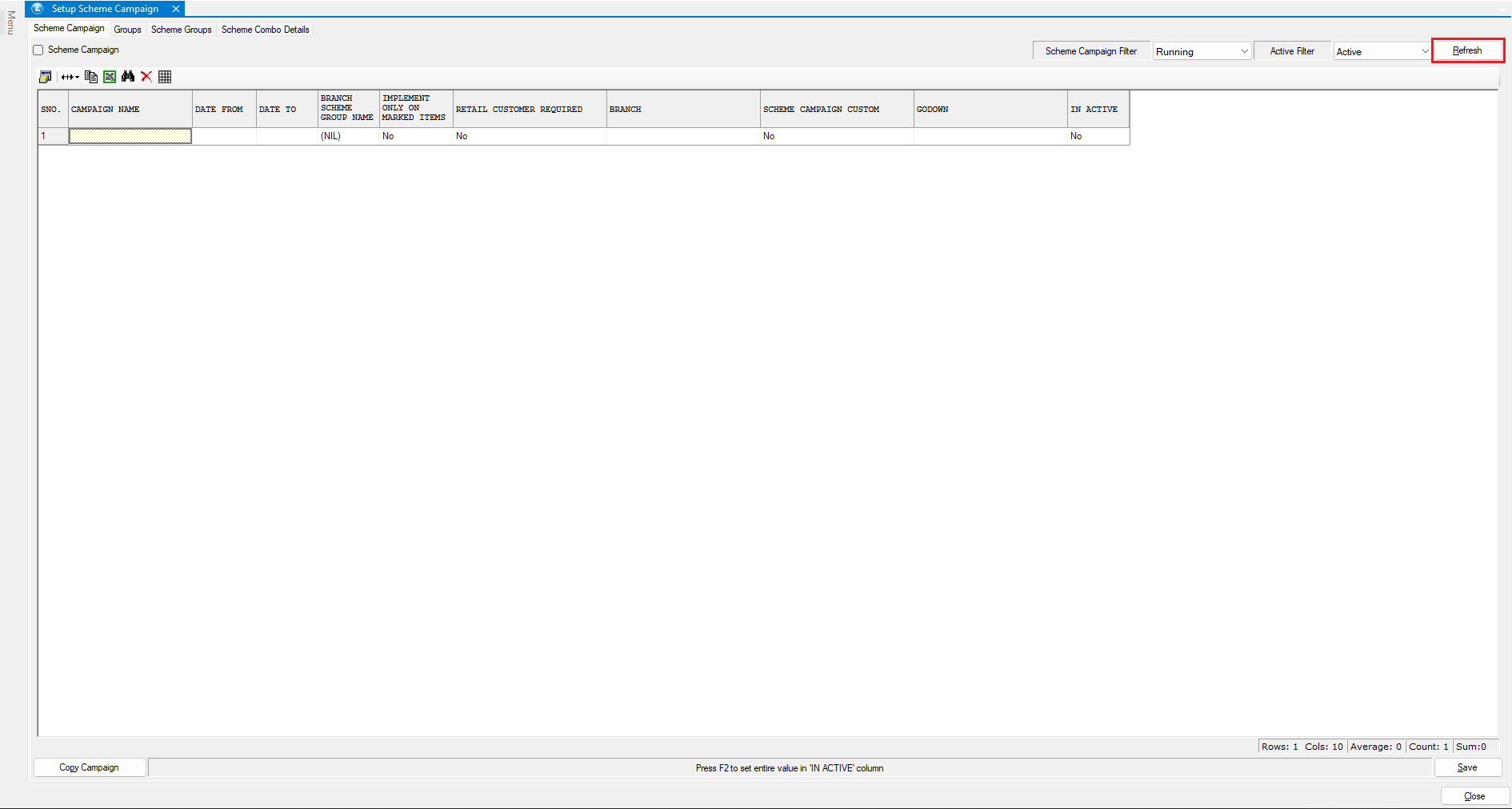
Task: Open search using the binoculars icon
Action: point(128,77)
